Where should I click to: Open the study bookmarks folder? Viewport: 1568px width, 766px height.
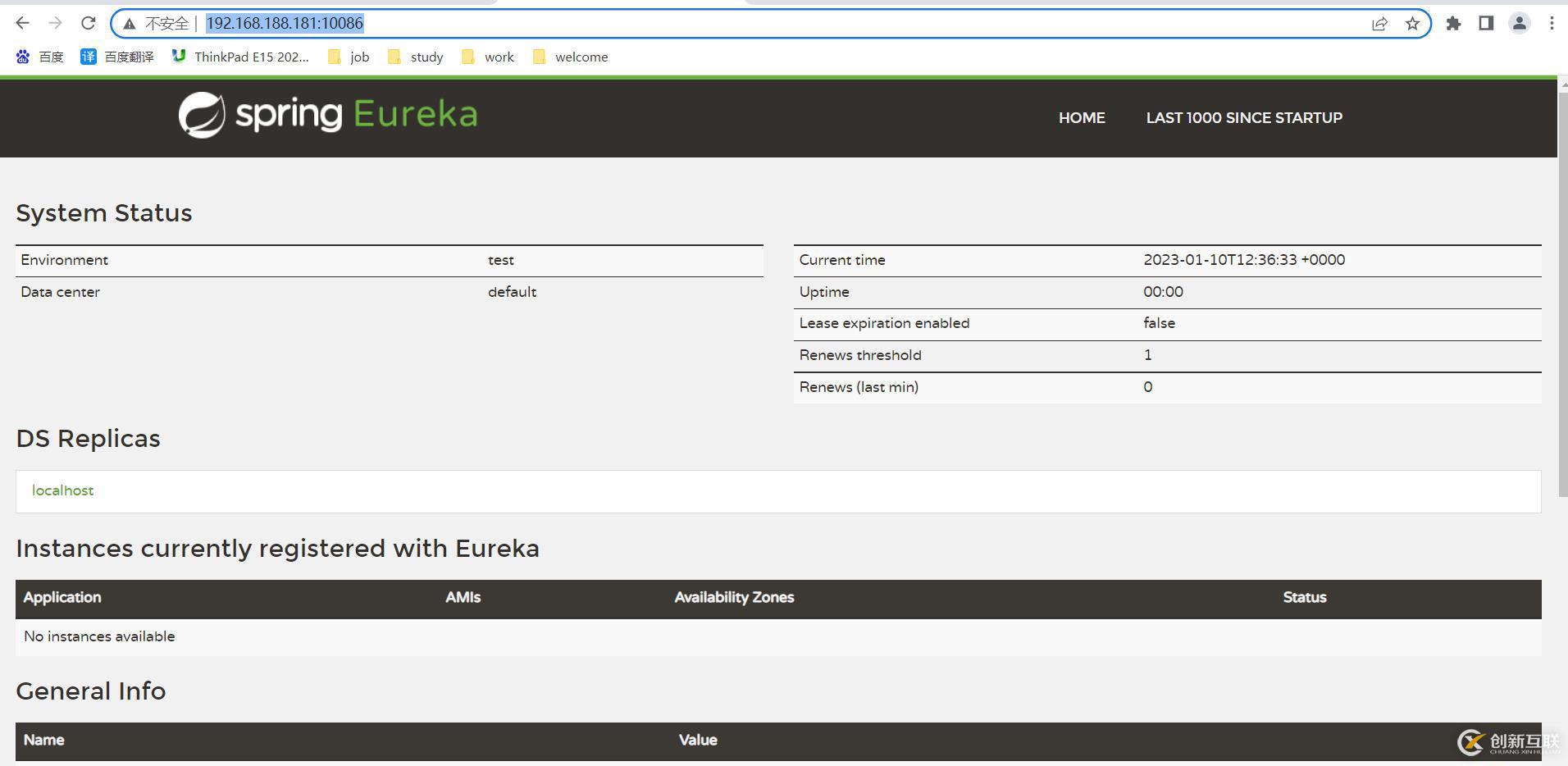point(416,57)
